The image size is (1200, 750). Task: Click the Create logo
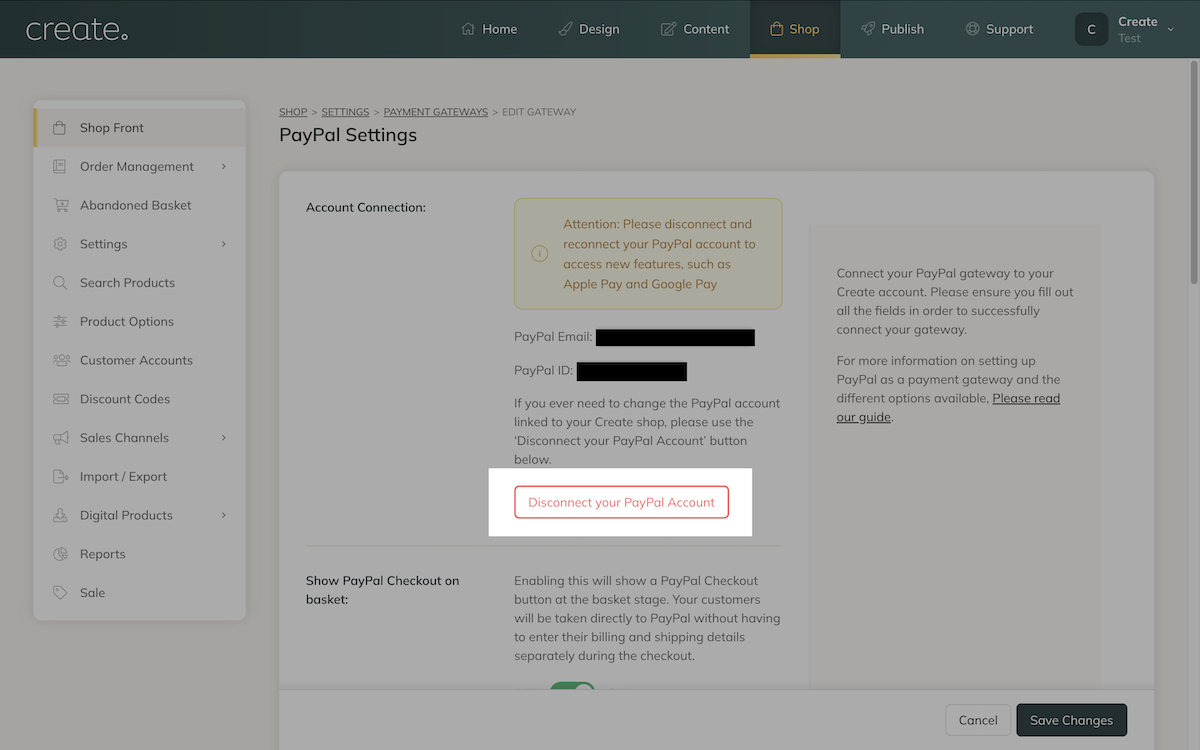click(x=77, y=30)
